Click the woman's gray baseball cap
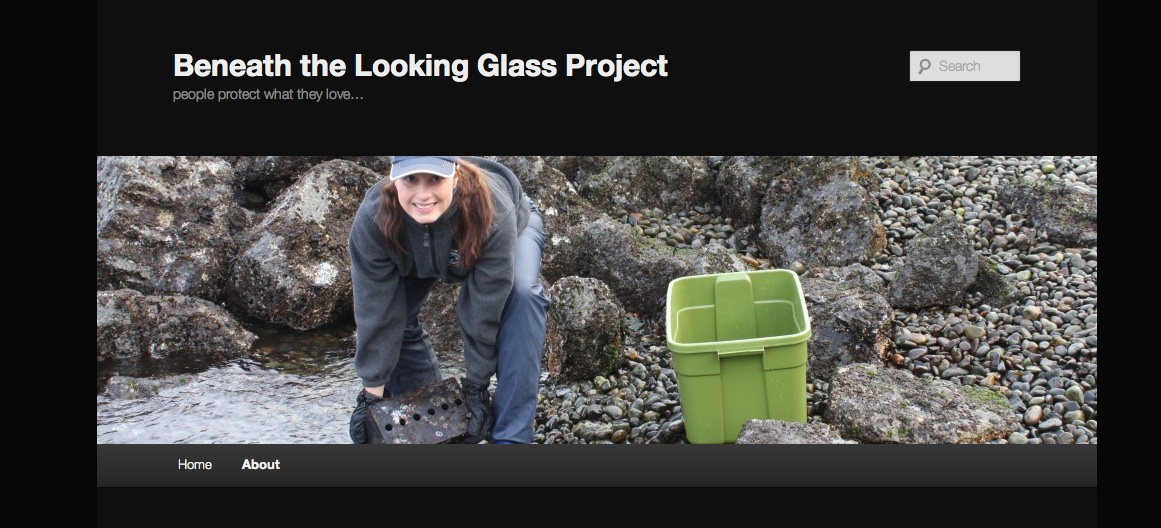This screenshot has height=528, width=1161. (x=423, y=166)
